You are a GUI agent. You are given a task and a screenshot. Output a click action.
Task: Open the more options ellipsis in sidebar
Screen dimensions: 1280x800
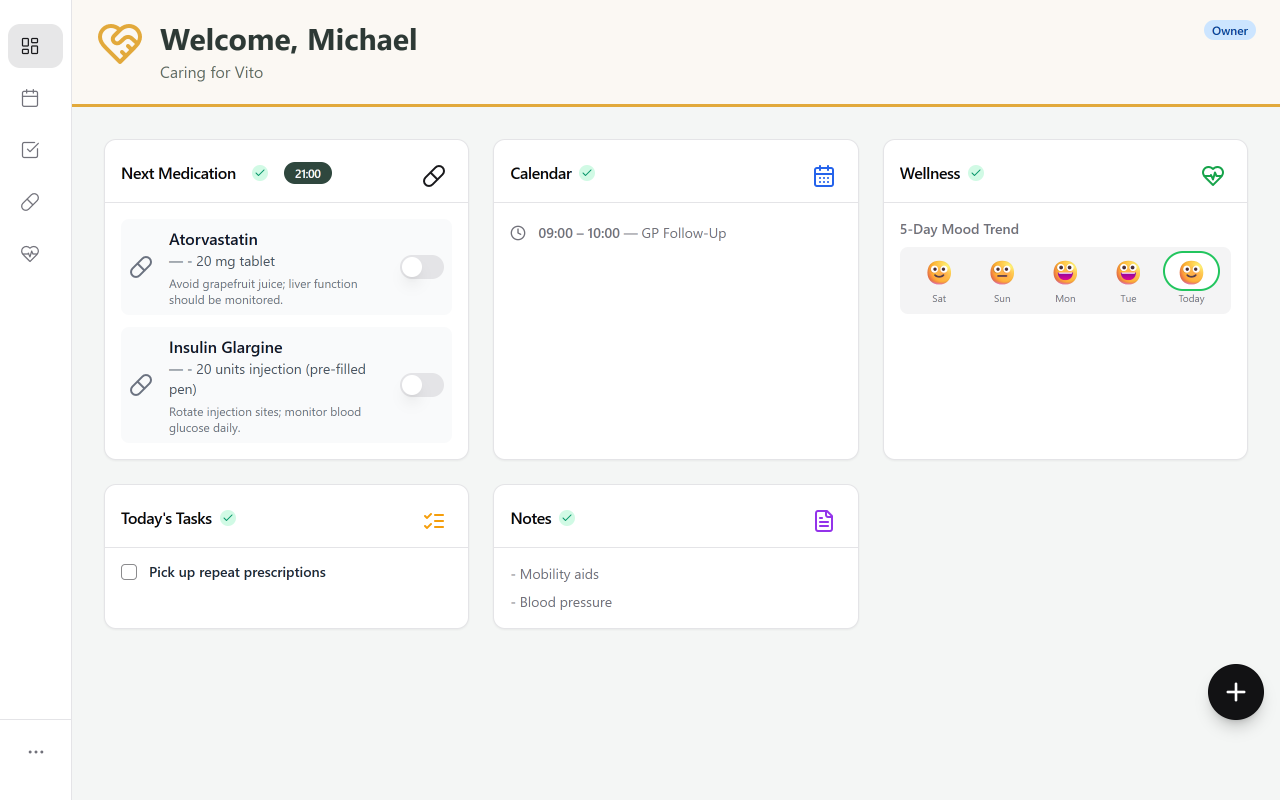(x=36, y=752)
